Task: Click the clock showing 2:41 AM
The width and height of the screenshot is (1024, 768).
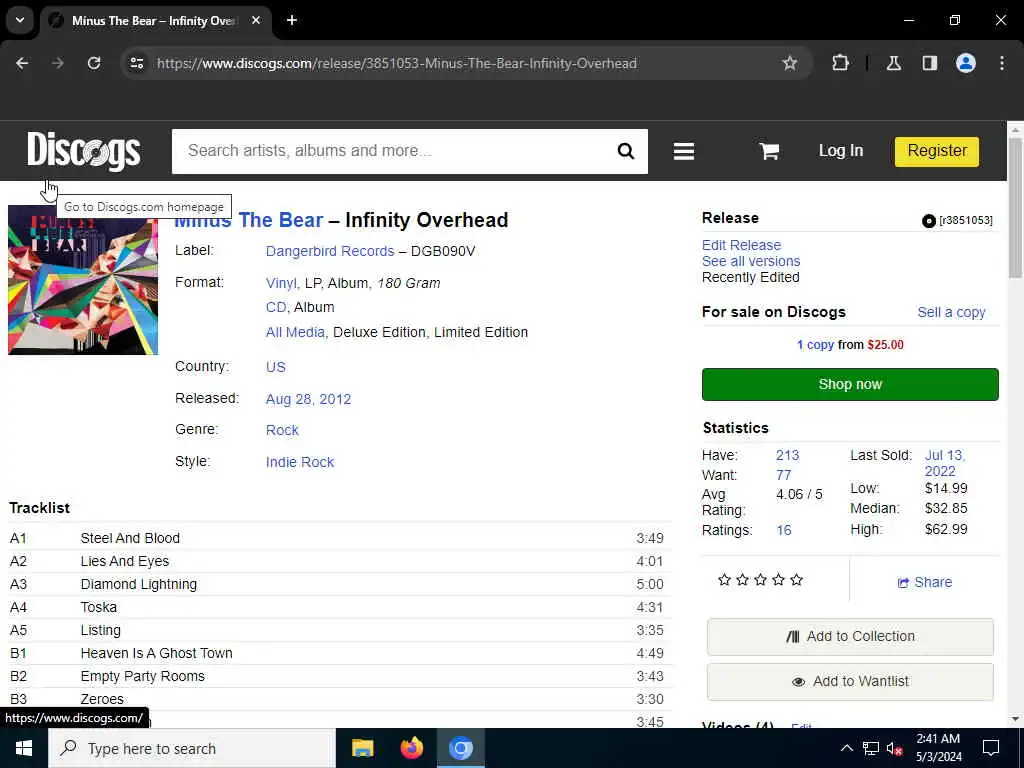Action: 938,739
